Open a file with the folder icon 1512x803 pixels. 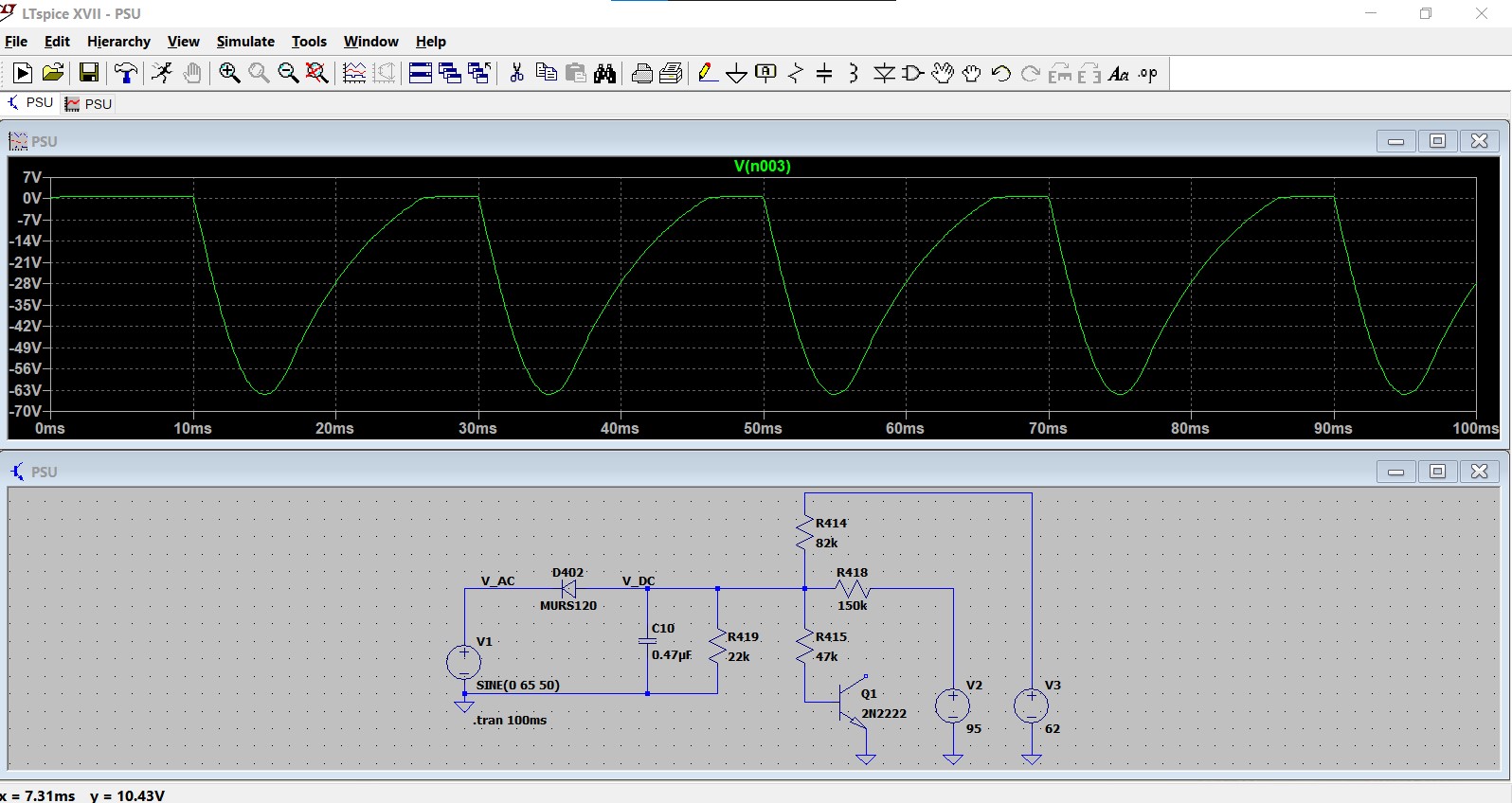[x=53, y=73]
